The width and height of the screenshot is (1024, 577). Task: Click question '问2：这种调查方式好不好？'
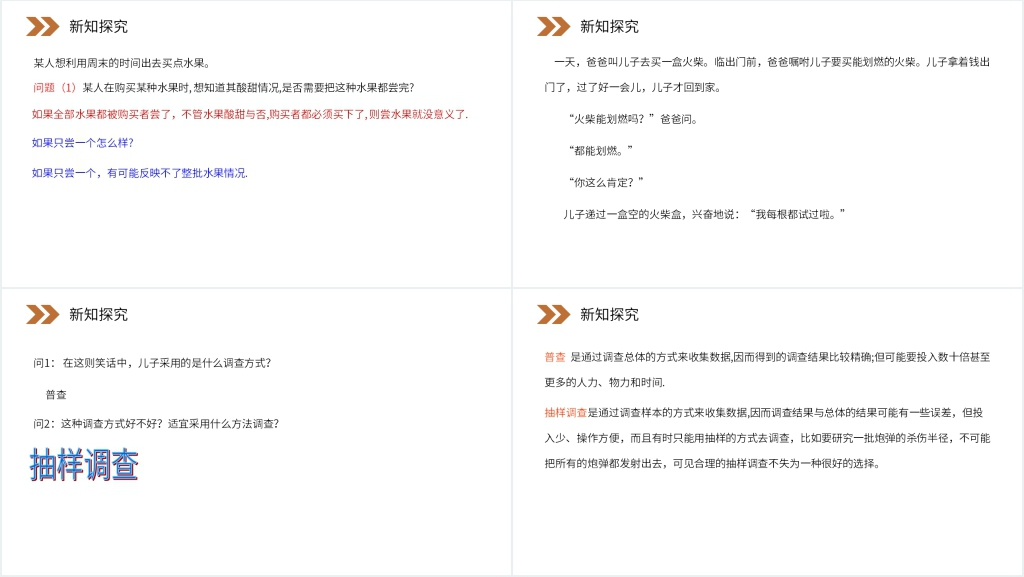coord(156,424)
